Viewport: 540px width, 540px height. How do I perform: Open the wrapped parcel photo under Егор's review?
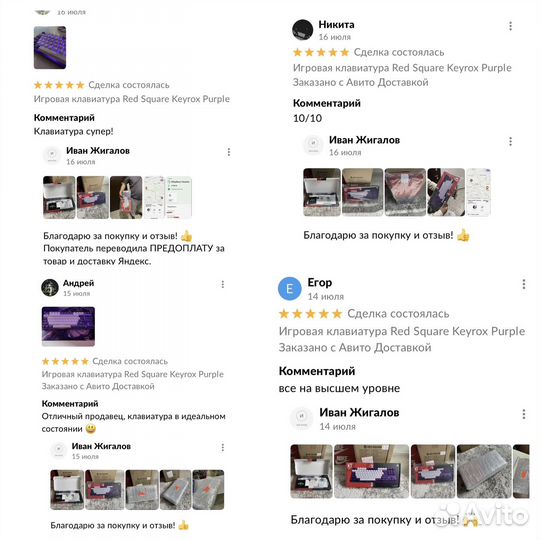[484, 471]
